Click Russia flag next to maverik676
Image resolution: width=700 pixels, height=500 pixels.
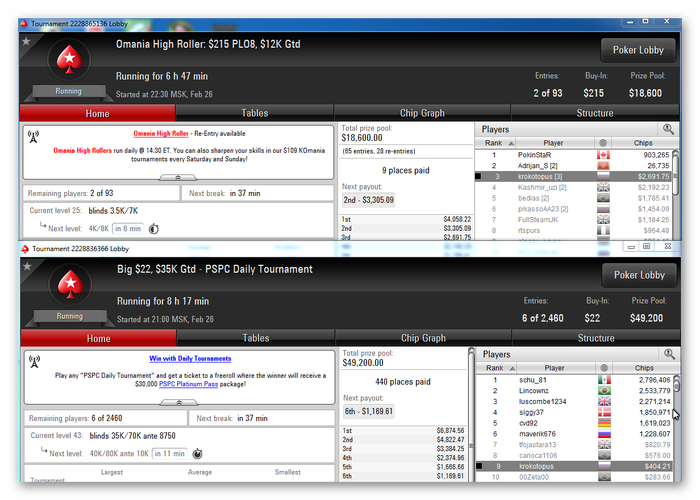pos(604,433)
